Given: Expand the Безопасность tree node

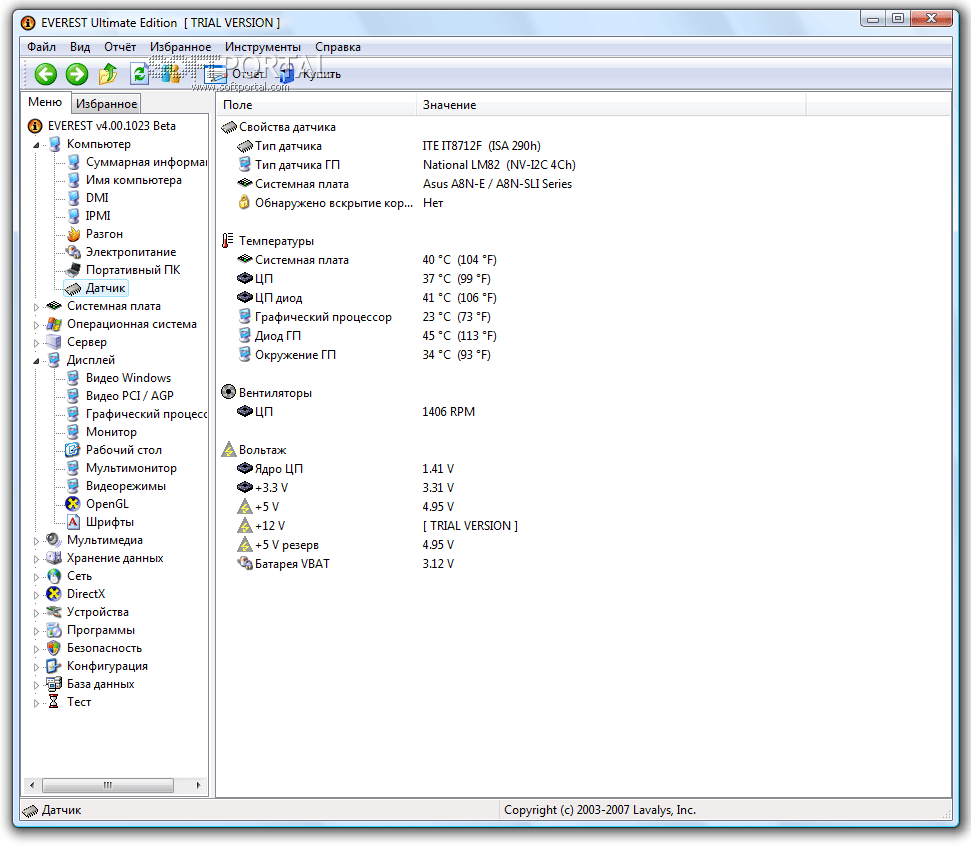Looking at the screenshot, I should [36, 649].
